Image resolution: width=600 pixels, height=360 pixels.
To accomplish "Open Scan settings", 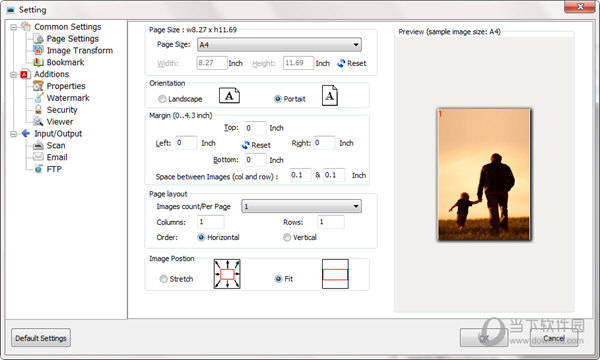I will coord(56,145).
